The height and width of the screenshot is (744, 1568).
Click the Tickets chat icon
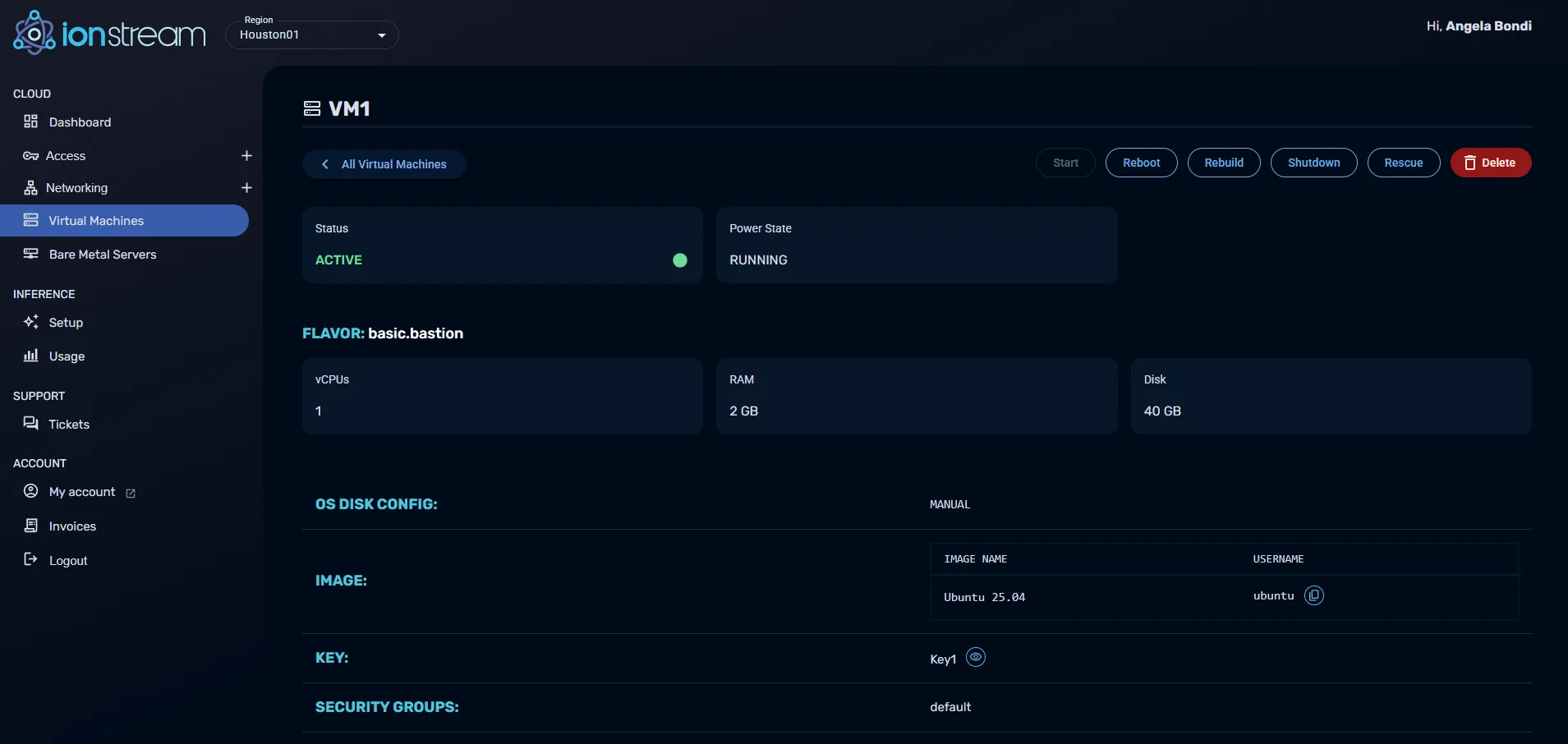31,424
